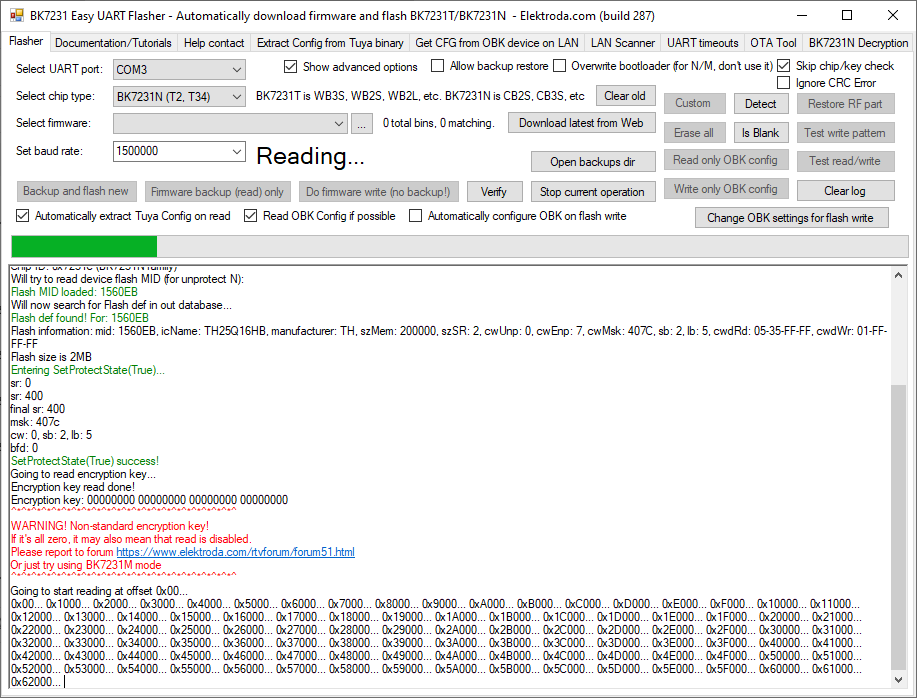Click the 'Flash MID loaded: 1560EB' log line
The width and height of the screenshot is (917, 698).
(74, 292)
